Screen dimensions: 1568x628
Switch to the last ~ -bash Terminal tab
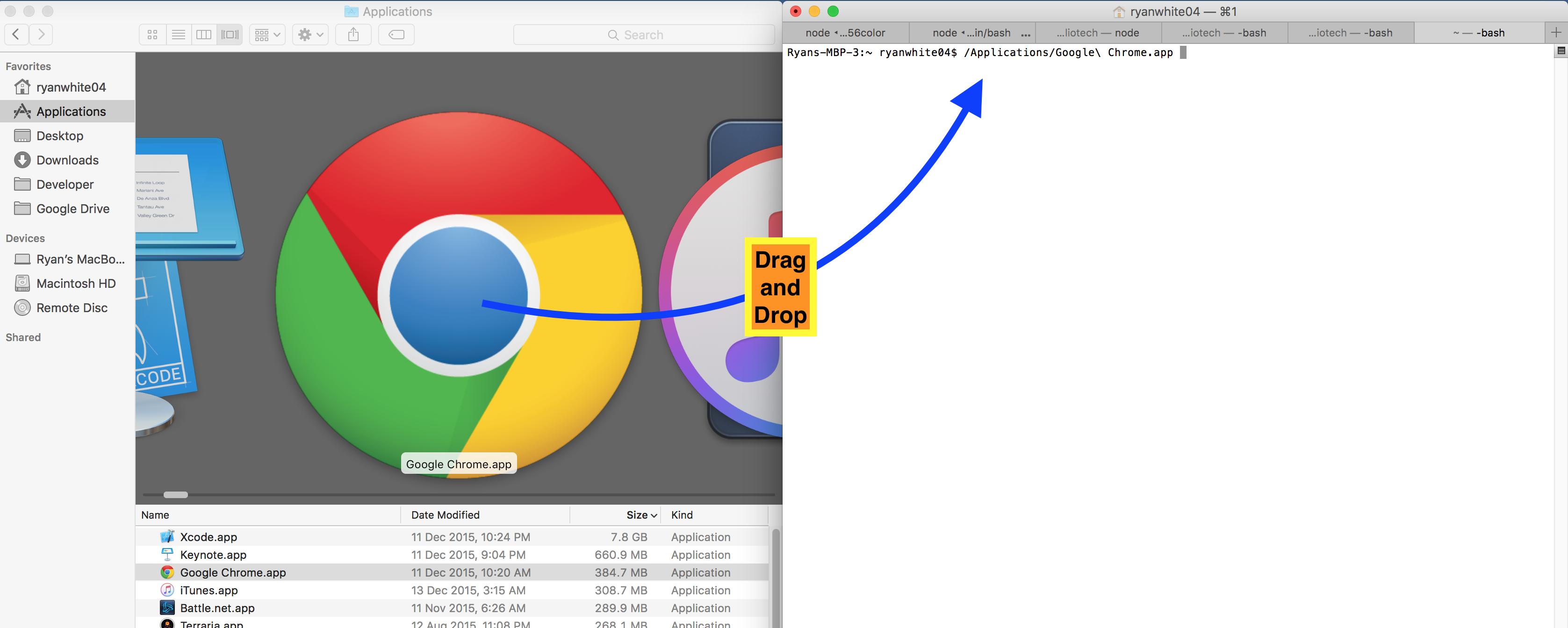[1479, 33]
